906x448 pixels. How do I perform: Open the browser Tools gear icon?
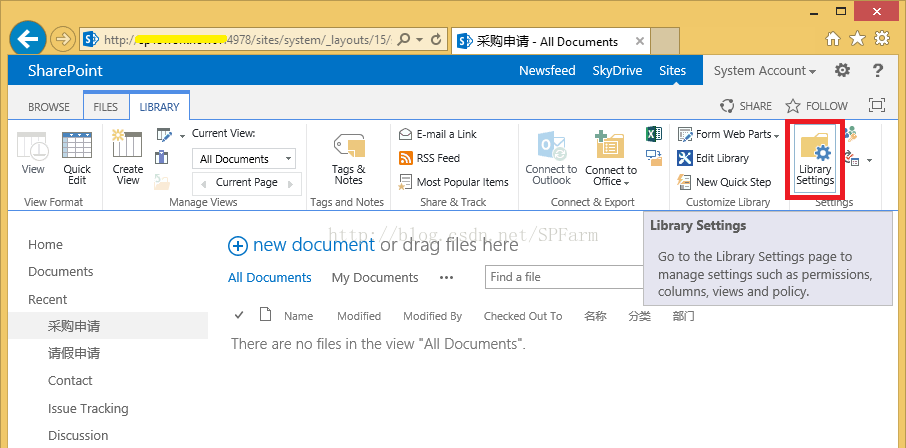click(882, 39)
